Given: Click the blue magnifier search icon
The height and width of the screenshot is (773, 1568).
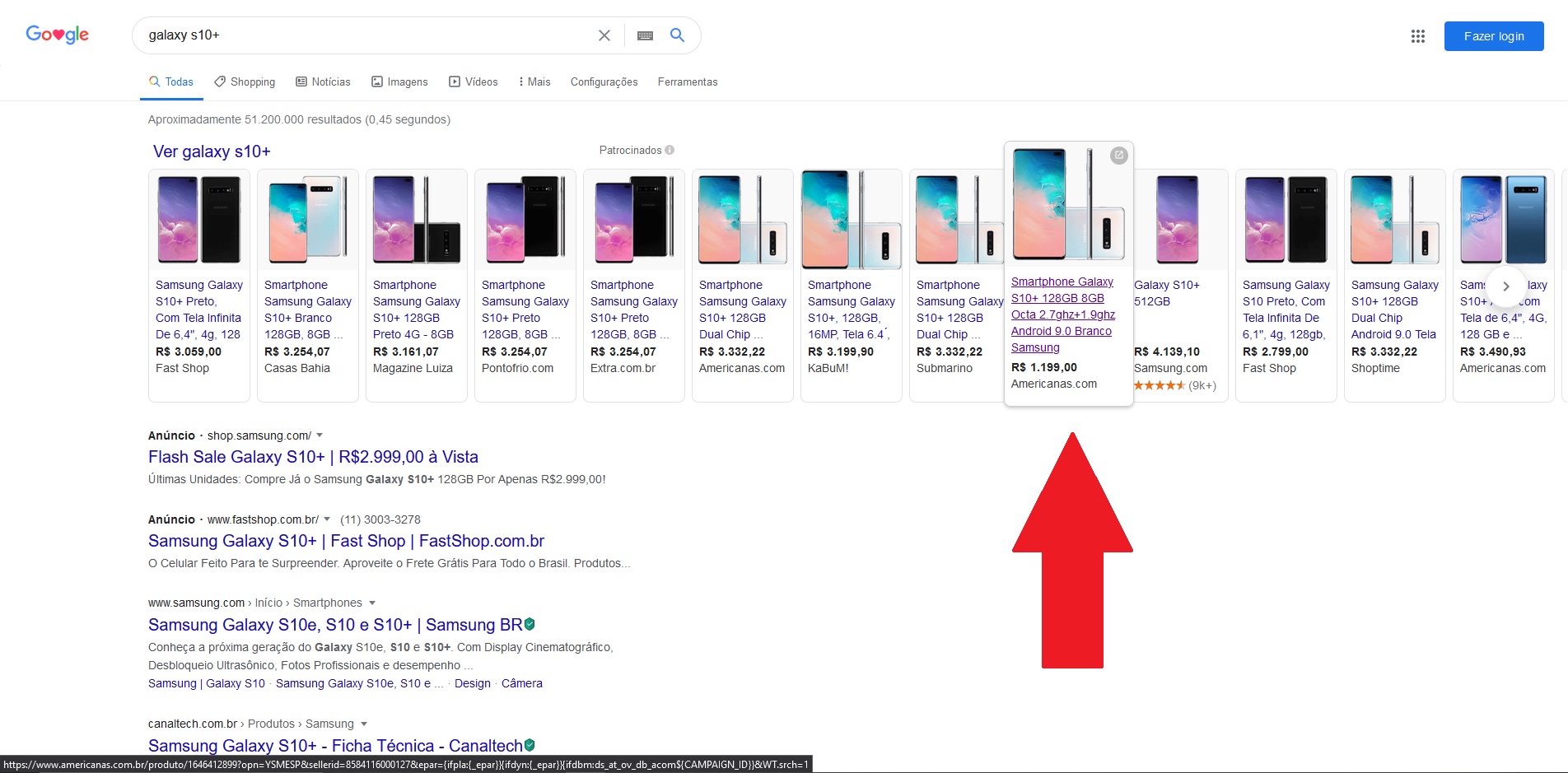Looking at the screenshot, I should click(677, 35).
